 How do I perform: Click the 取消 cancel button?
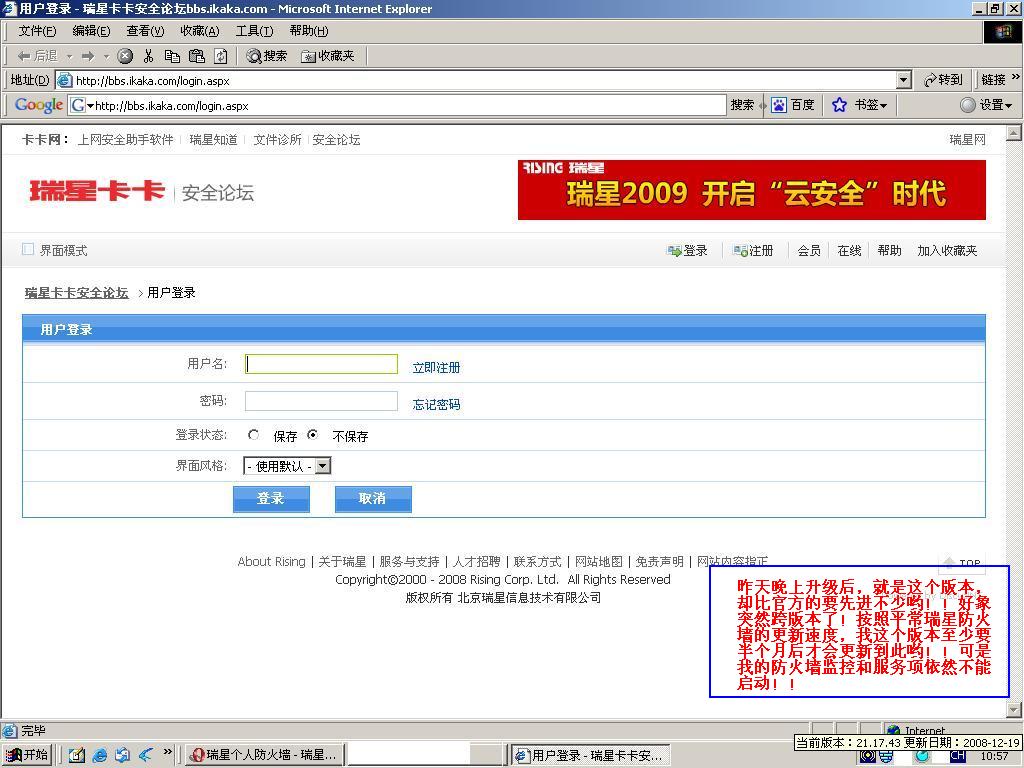(373, 499)
